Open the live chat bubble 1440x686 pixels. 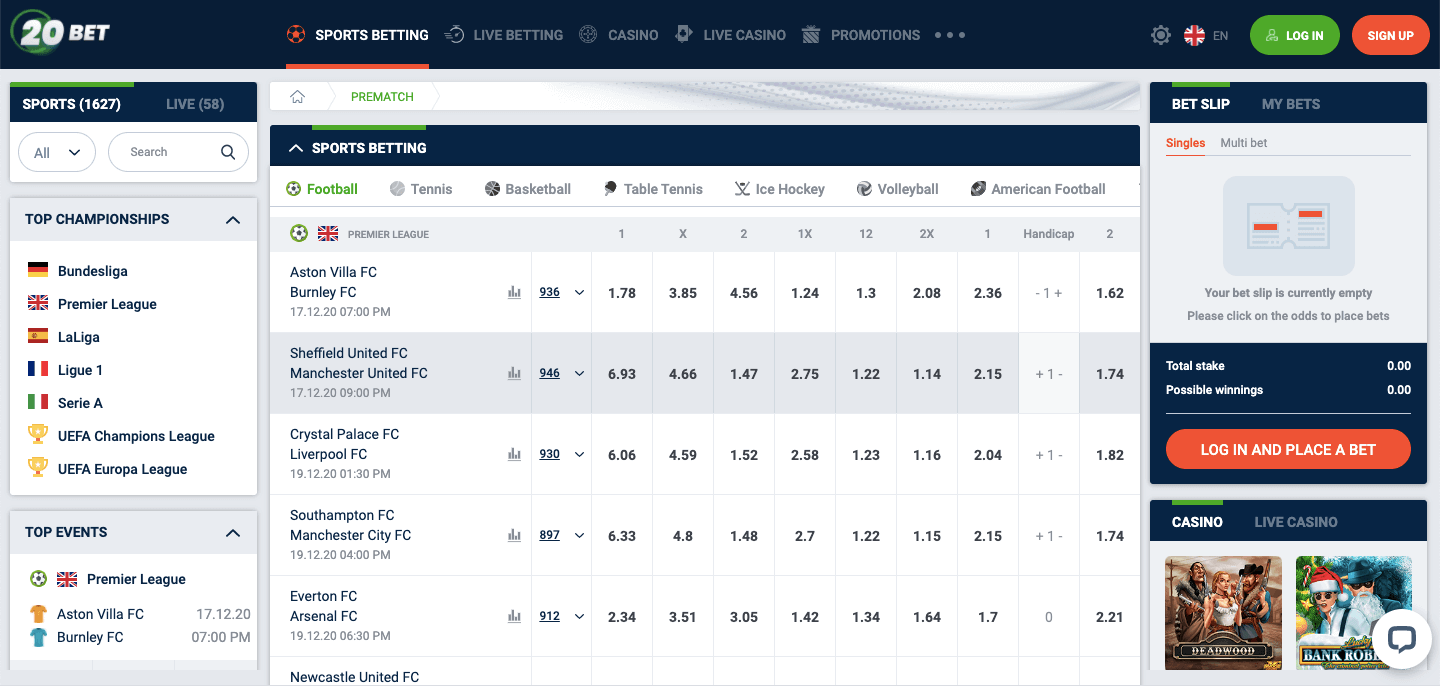(1401, 638)
